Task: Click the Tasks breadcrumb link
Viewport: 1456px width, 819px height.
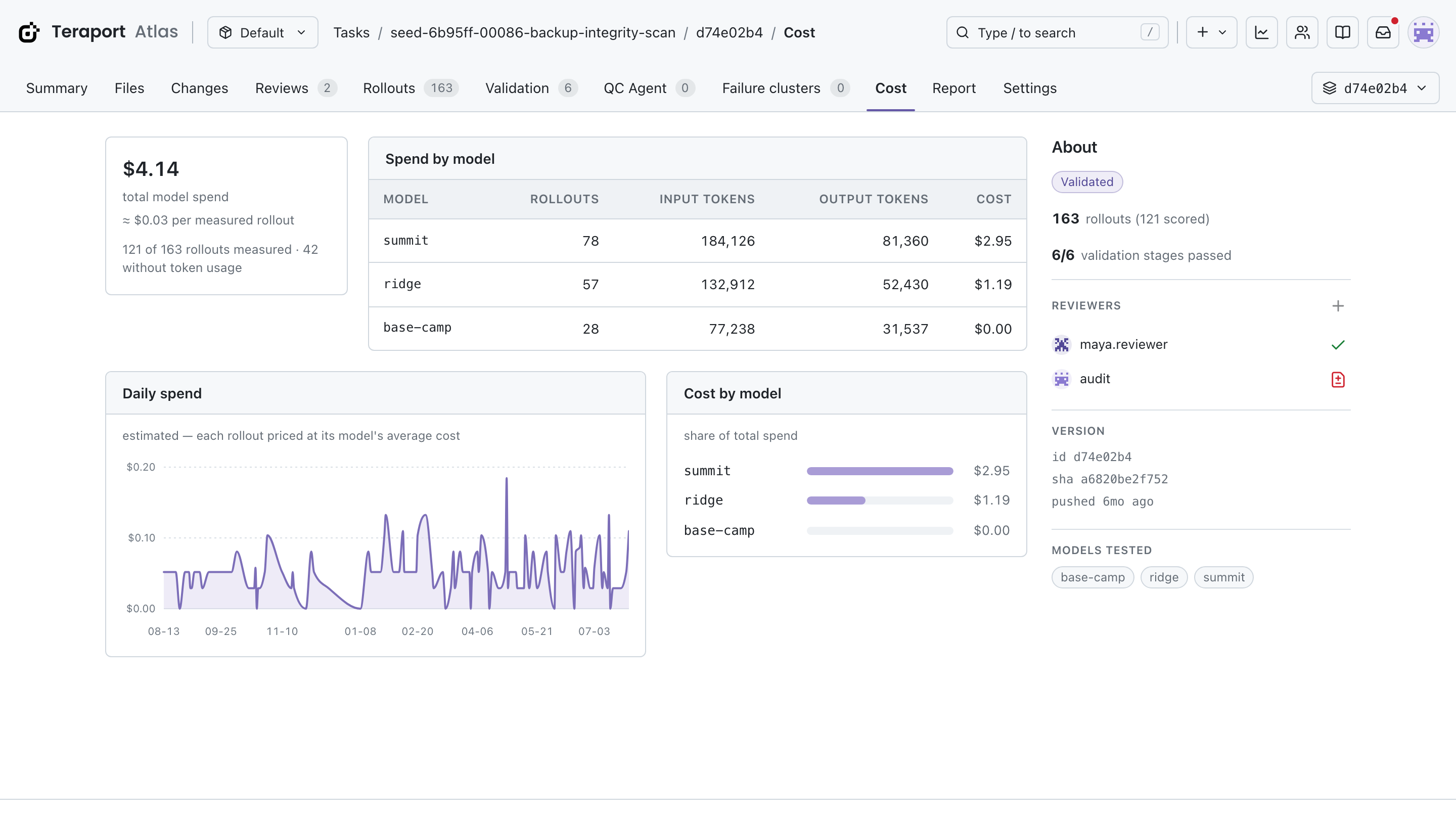Action: [351, 32]
